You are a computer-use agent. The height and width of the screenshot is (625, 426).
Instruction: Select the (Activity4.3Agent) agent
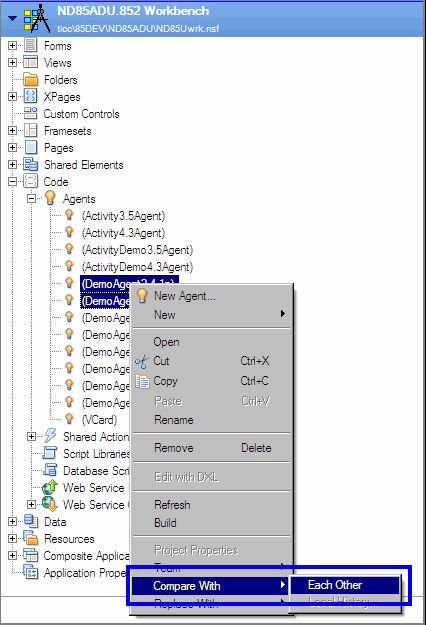pyautogui.click(x=123, y=233)
